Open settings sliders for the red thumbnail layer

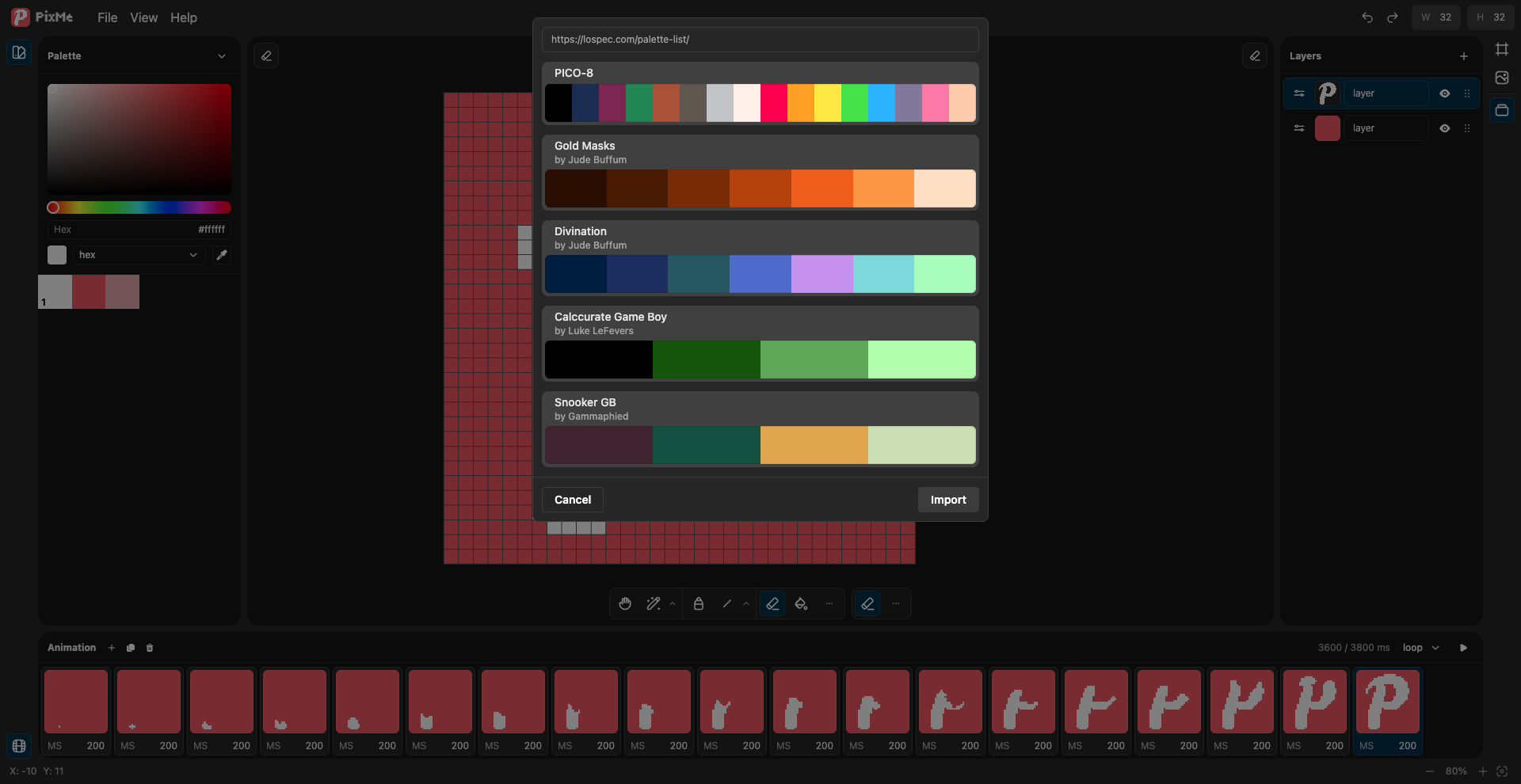click(1299, 128)
